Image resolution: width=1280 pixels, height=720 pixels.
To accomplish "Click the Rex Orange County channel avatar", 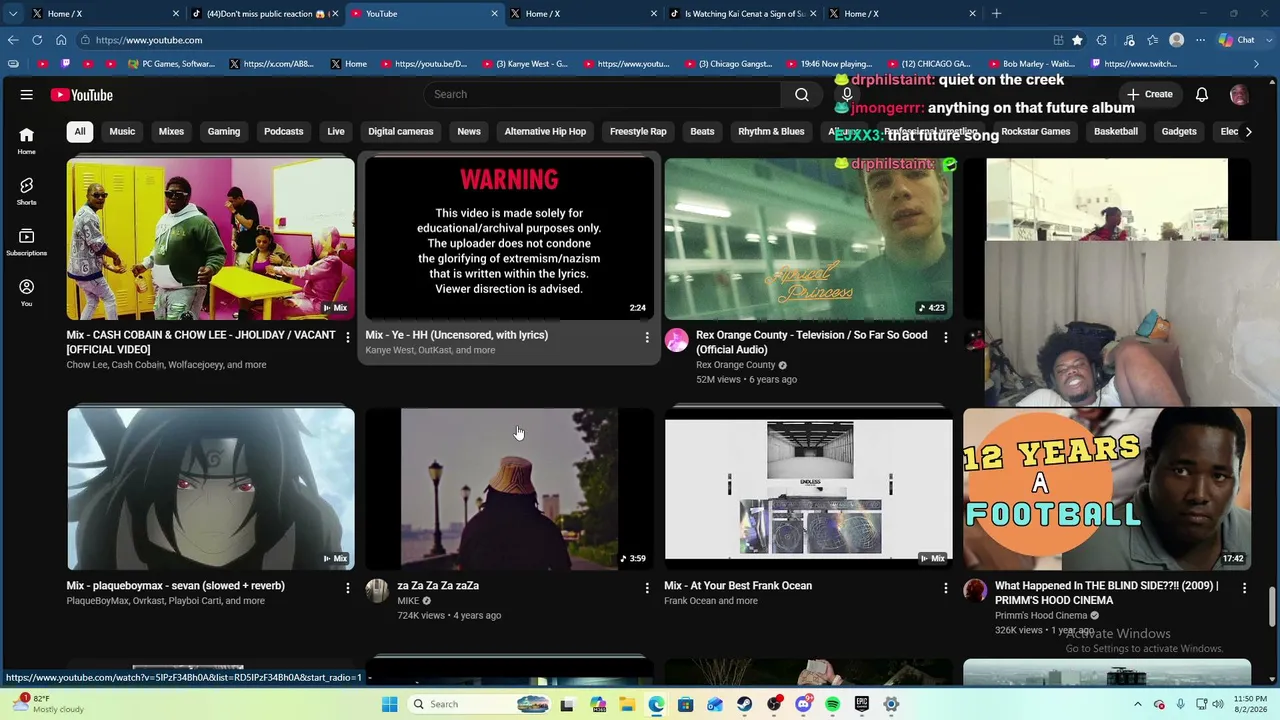I will [677, 340].
